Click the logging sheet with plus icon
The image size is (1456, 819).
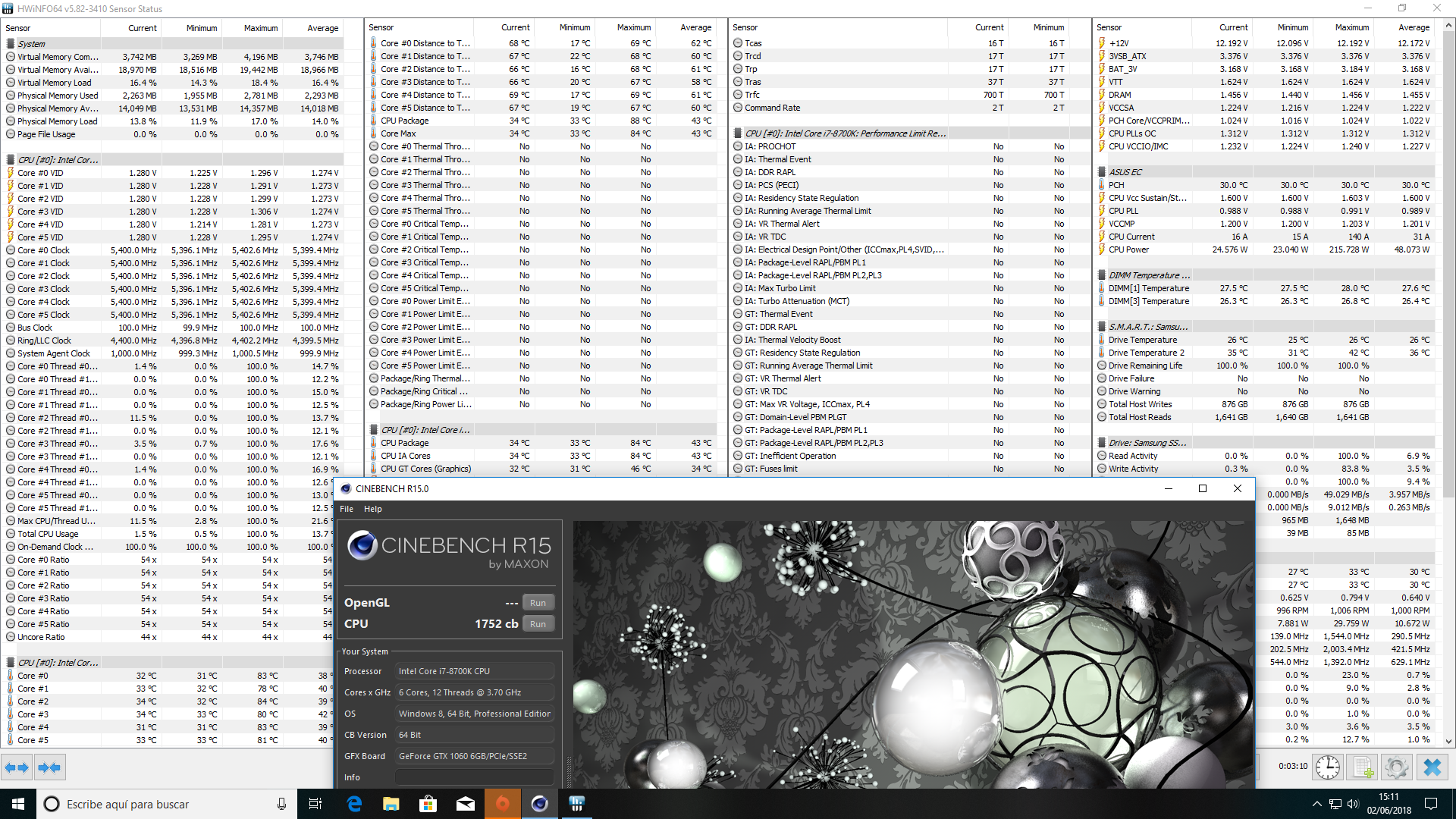click(x=1362, y=767)
